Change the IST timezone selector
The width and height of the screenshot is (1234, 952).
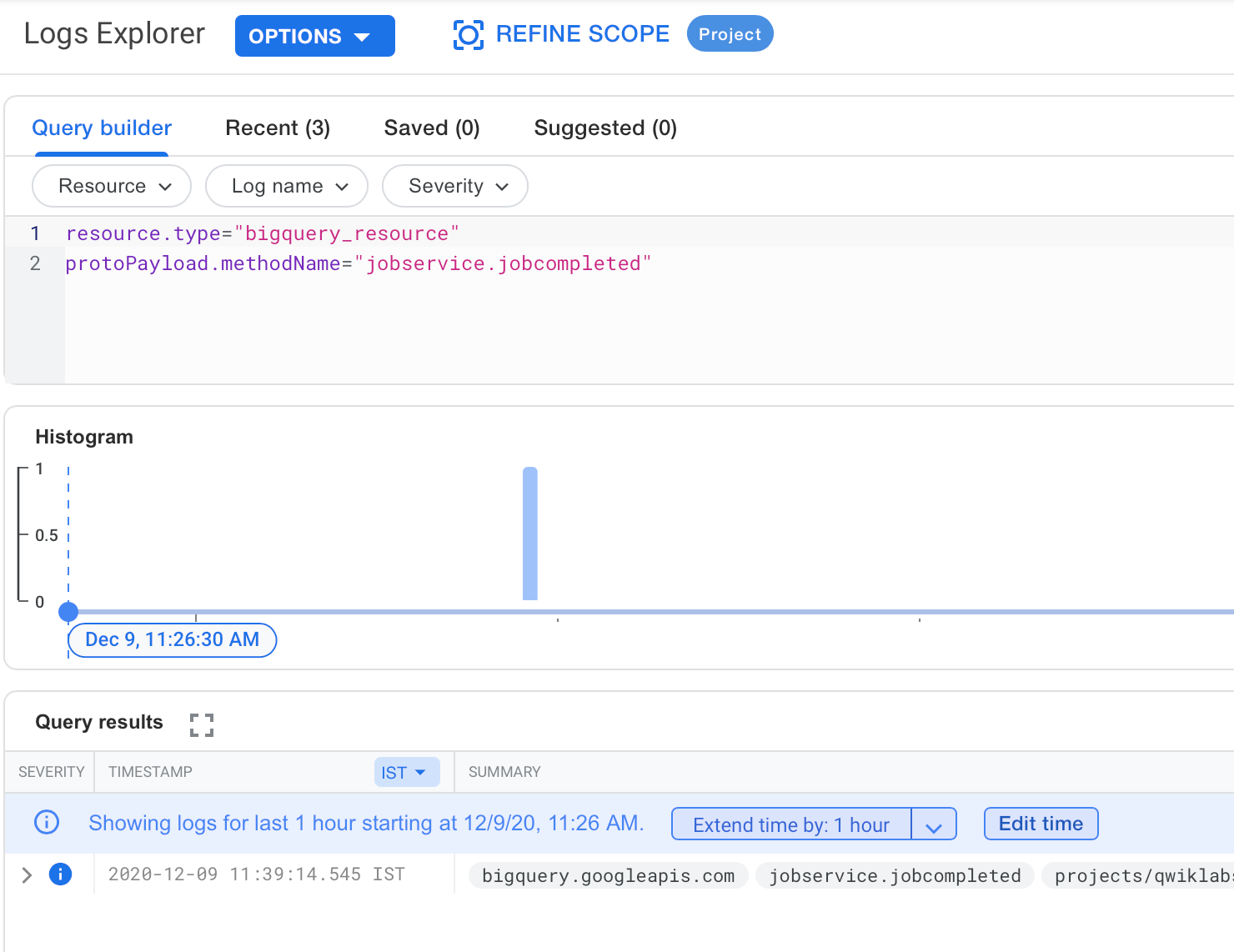coord(406,772)
